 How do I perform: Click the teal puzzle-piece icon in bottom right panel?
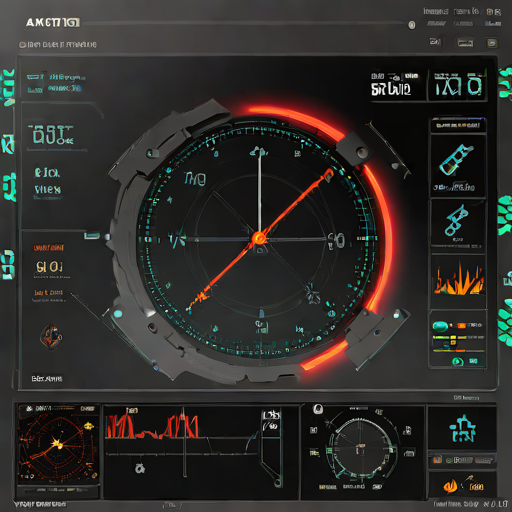tap(463, 429)
